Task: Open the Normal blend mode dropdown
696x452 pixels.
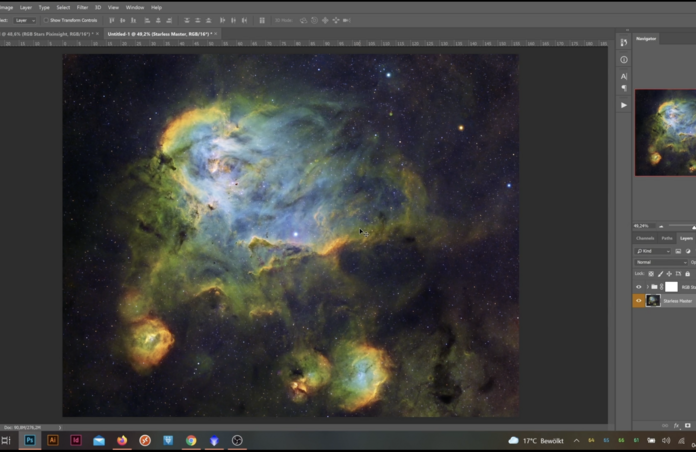Action: 661,262
